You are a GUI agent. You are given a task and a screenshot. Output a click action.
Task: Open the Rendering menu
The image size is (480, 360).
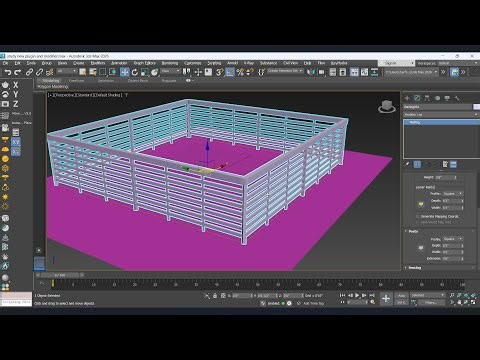click(x=170, y=63)
